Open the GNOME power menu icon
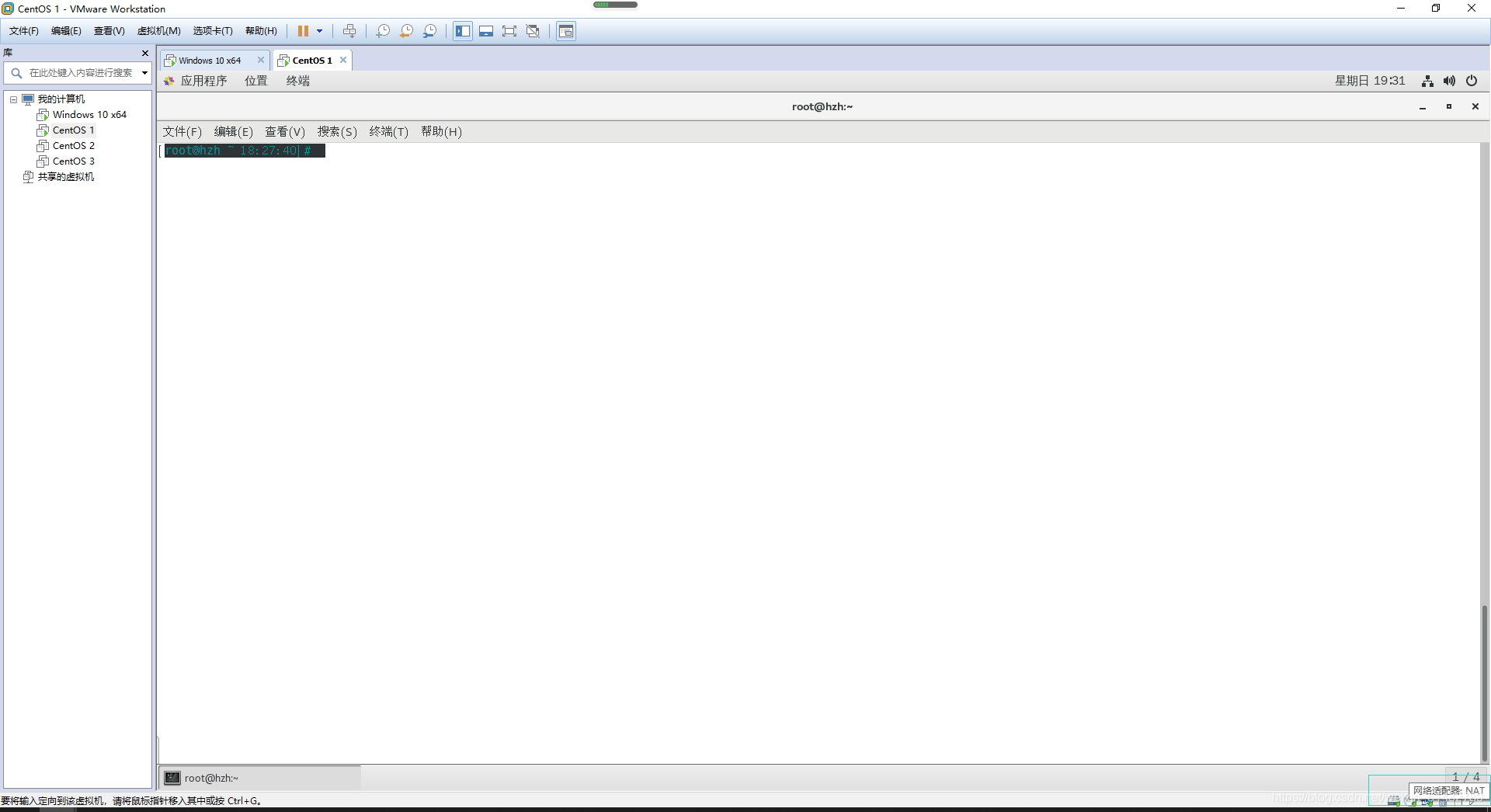 click(x=1472, y=81)
